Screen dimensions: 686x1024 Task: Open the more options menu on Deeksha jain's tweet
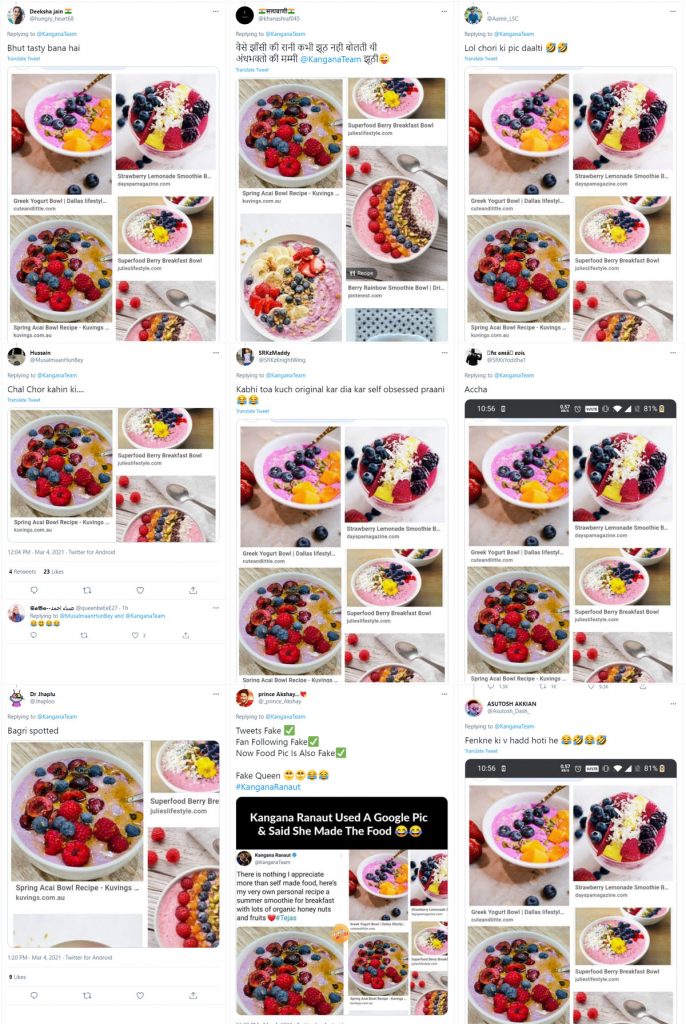(x=216, y=11)
